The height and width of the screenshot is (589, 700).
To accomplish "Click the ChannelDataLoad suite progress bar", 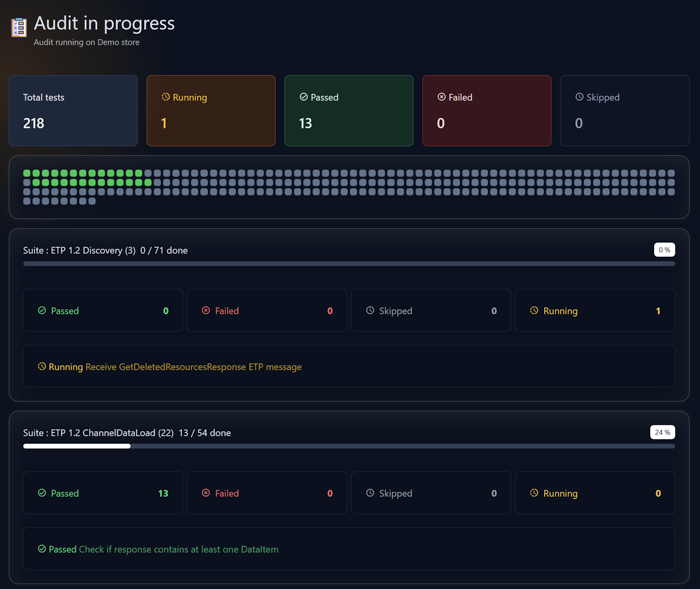I will click(x=349, y=446).
